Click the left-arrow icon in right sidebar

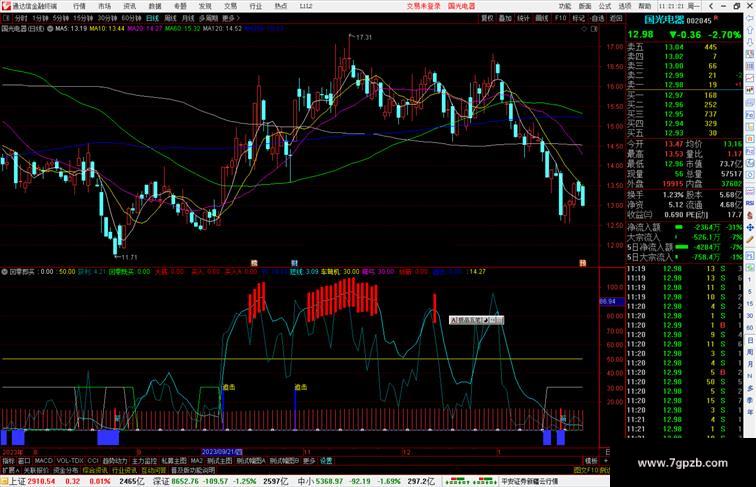[750, 18]
